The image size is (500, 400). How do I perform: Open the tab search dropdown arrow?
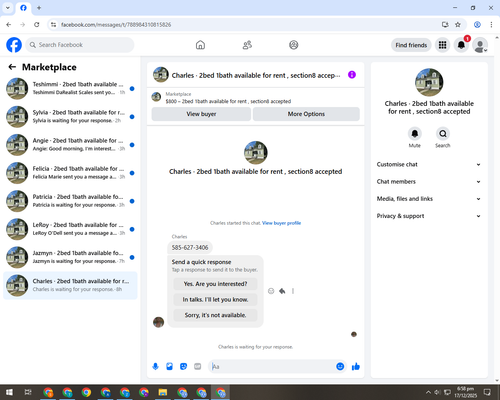[8, 8]
